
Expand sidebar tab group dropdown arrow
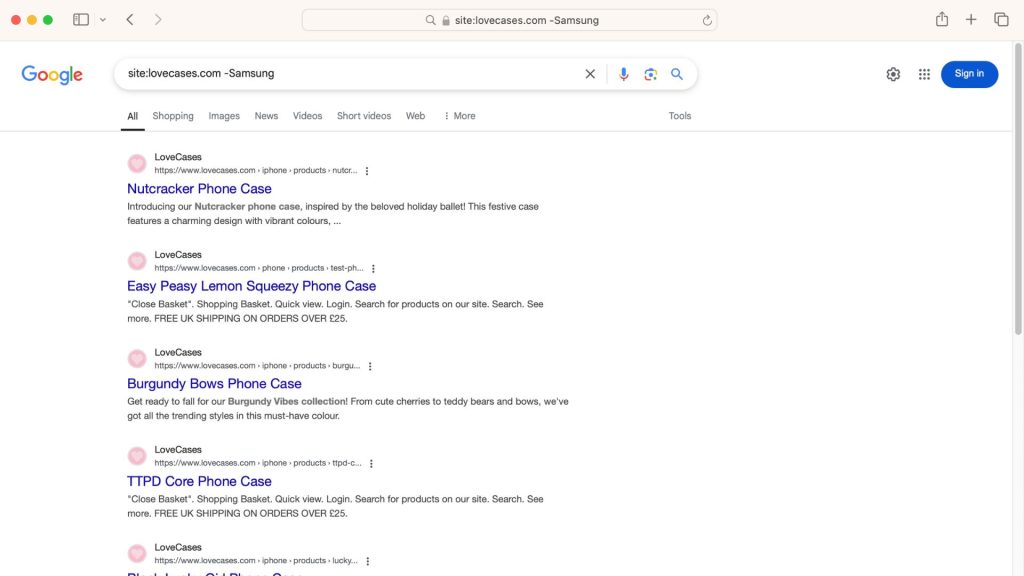coord(102,20)
